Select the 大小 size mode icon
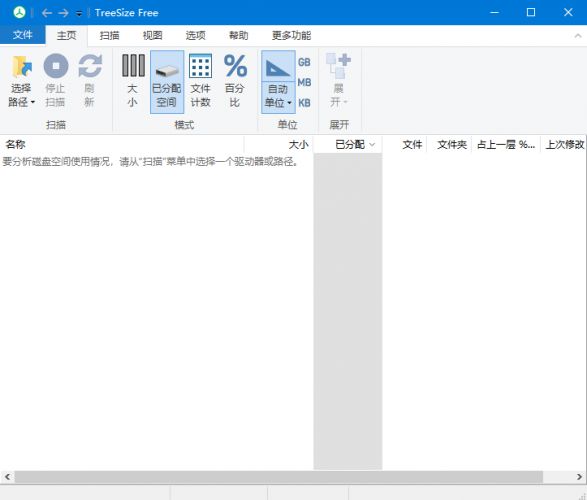 point(133,66)
